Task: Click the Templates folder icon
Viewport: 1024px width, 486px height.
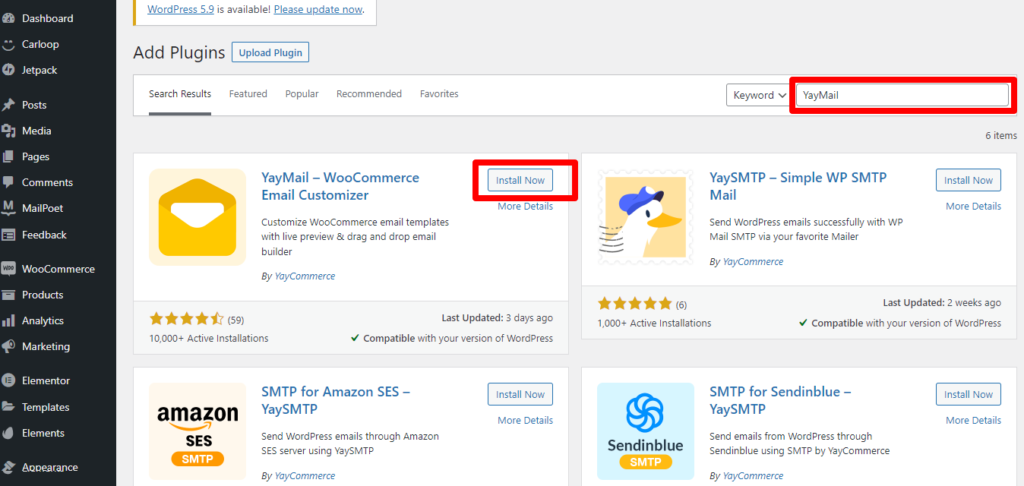Action: (8, 407)
